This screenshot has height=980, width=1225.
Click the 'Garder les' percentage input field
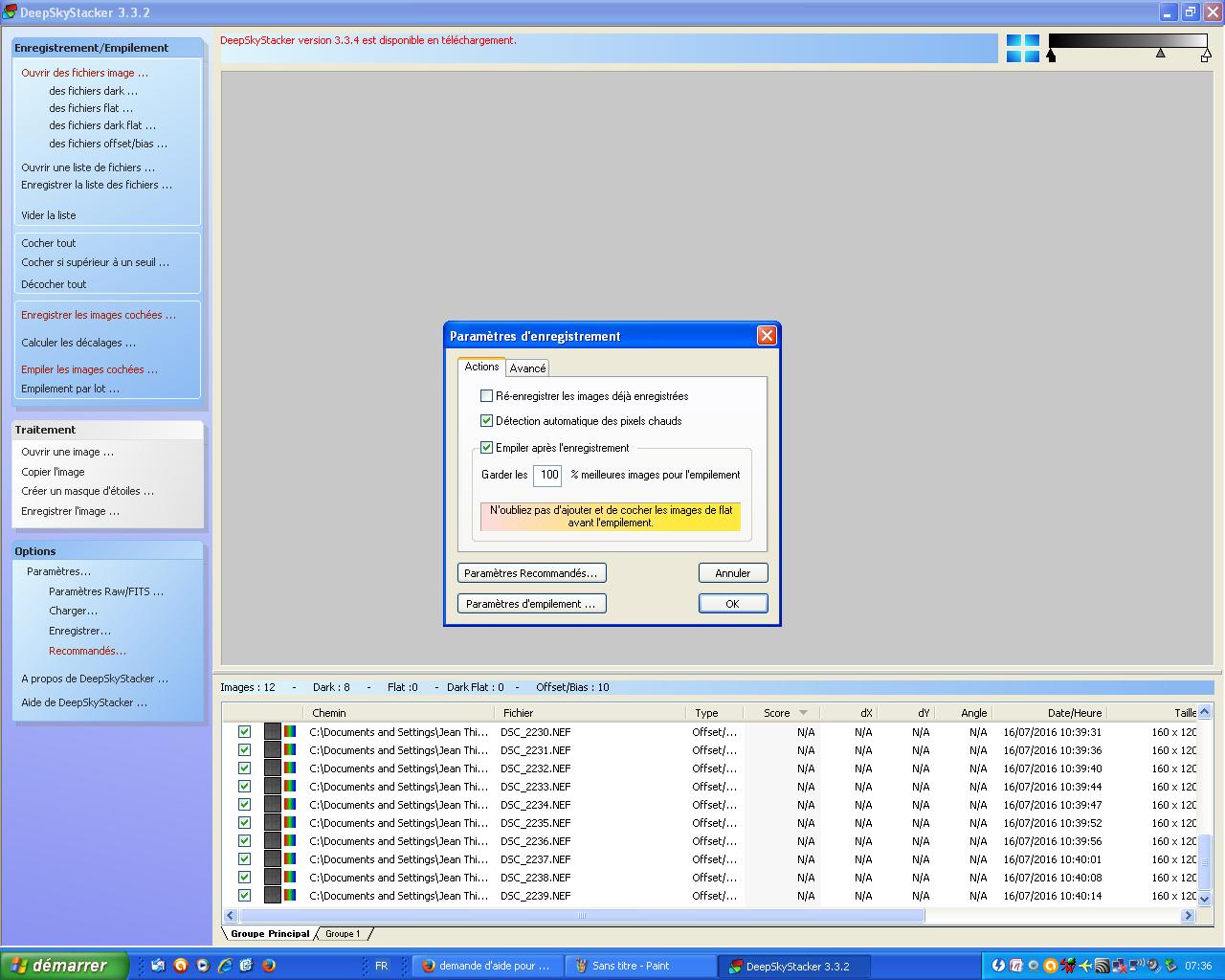547,475
